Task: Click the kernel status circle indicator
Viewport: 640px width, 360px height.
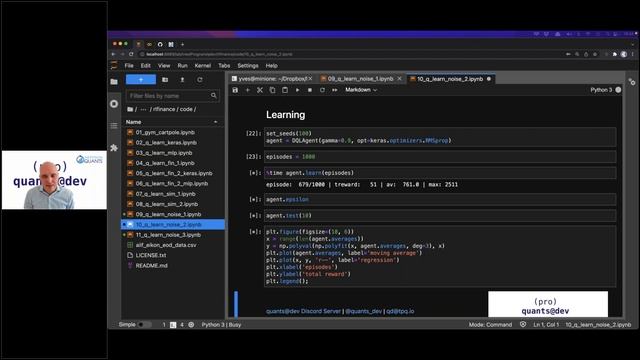Action: click(x=618, y=90)
